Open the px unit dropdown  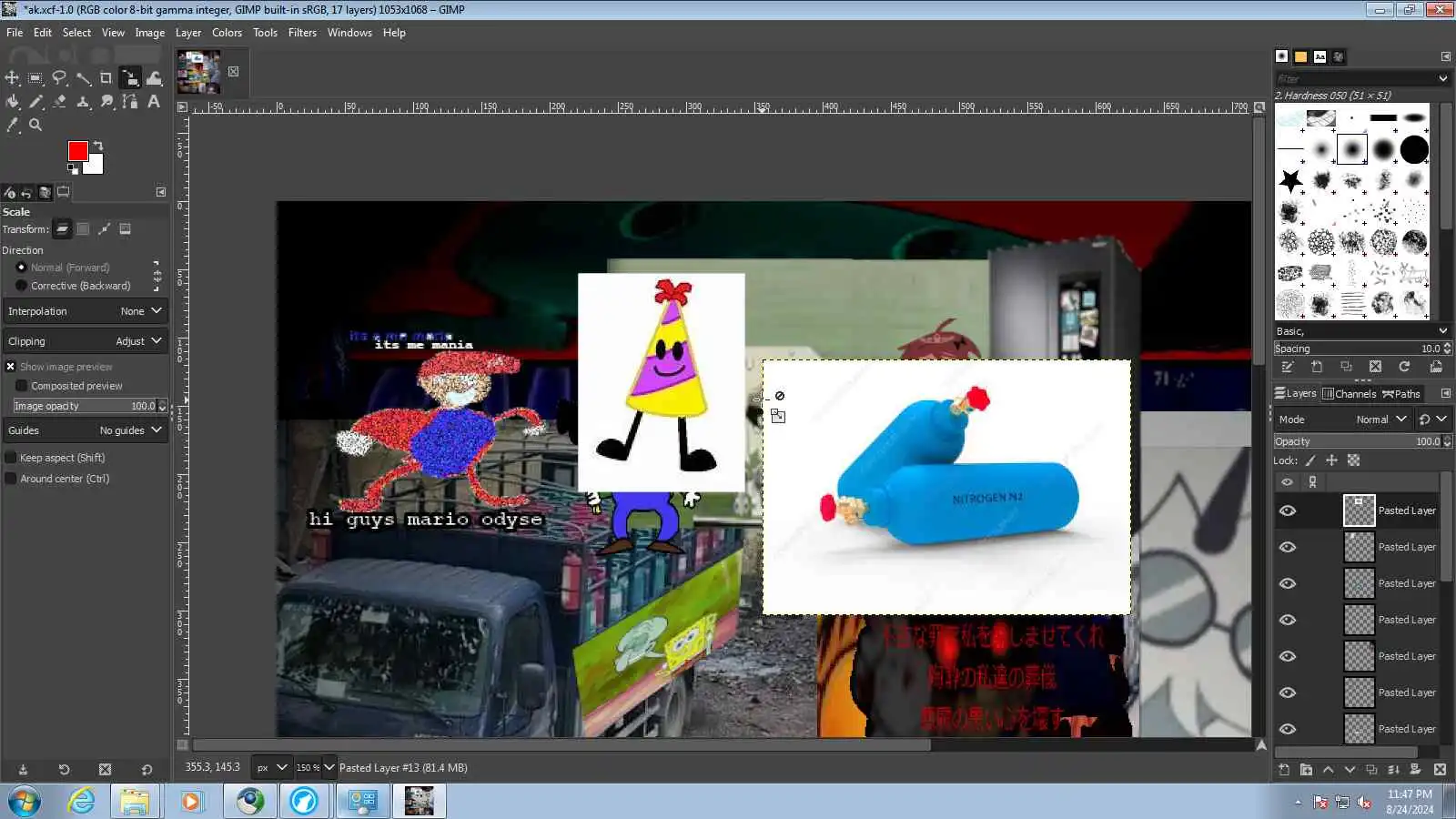tap(271, 768)
